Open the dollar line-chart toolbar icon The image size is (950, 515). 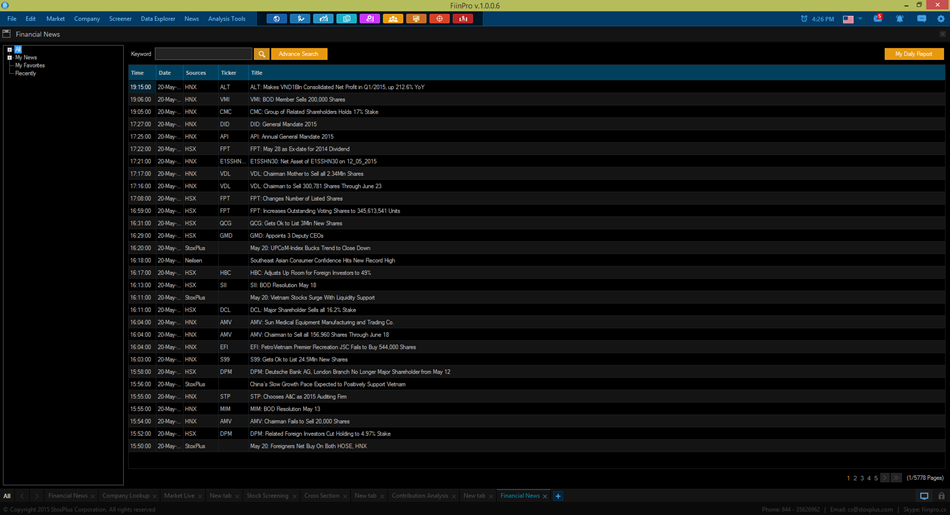pos(300,19)
